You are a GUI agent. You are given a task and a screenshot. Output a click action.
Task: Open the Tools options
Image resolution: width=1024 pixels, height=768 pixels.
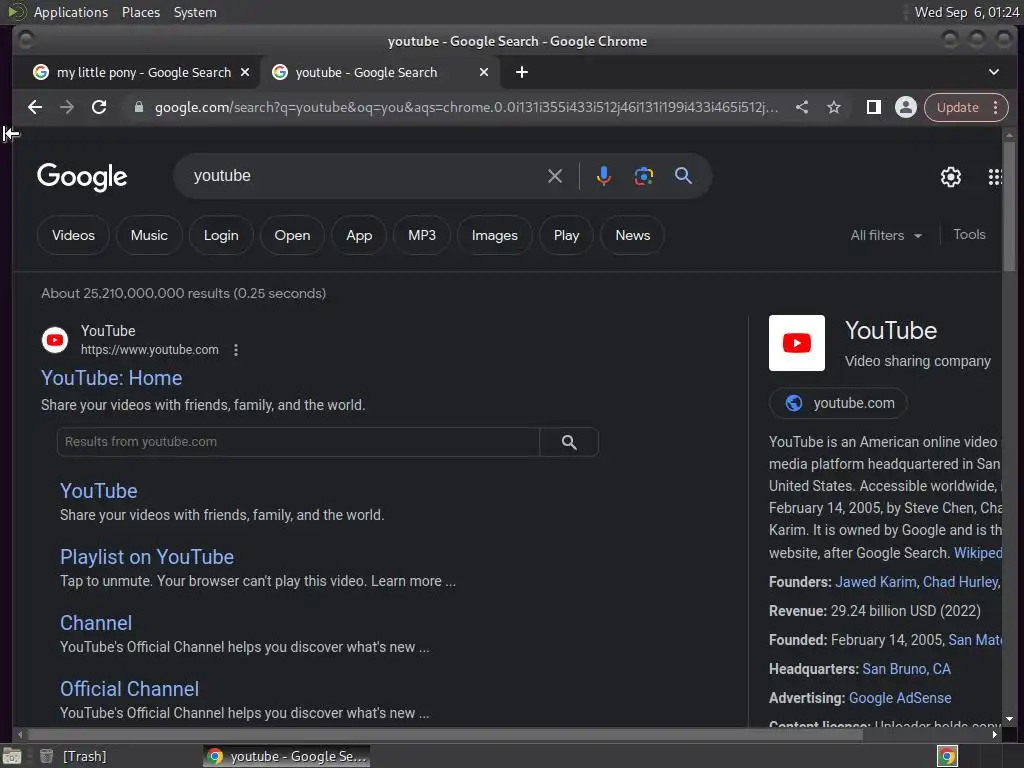[x=969, y=234]
